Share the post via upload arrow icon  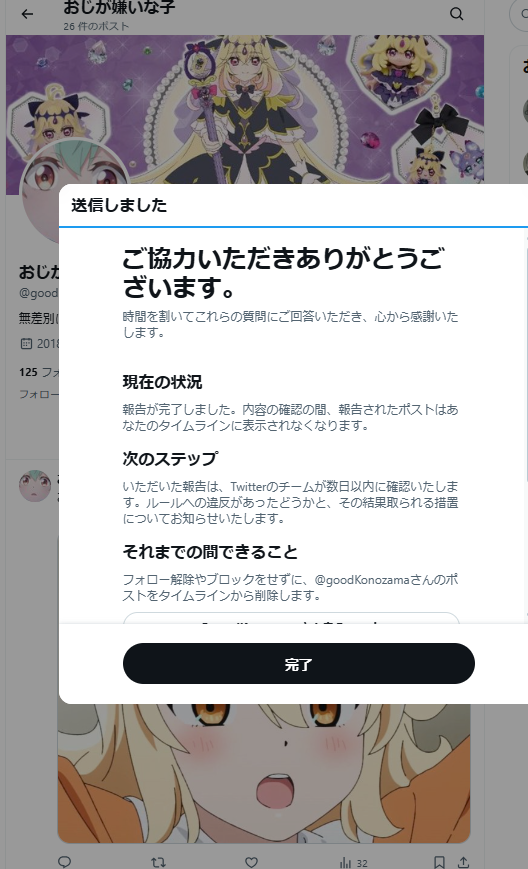463,862
